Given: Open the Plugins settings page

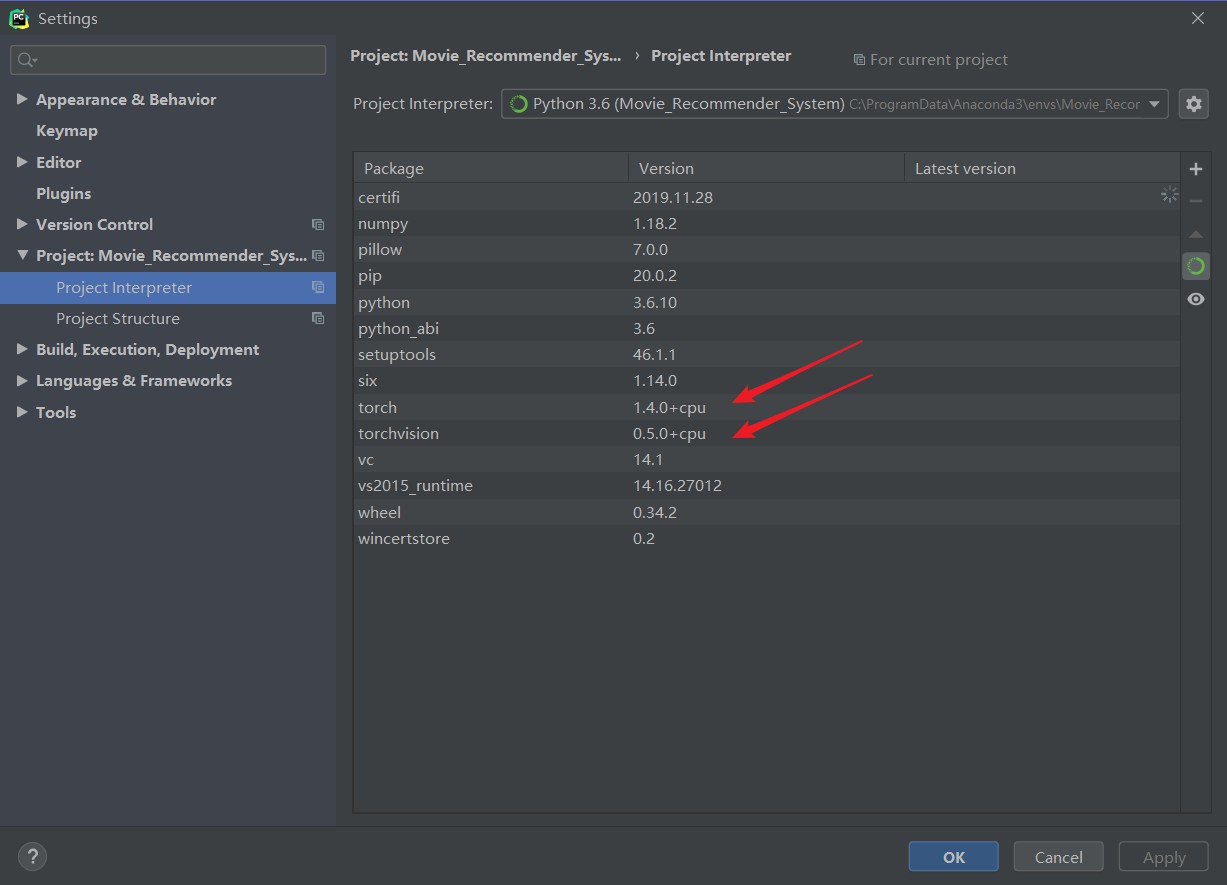Looking at the screenshot, I should (x=63, y=193).
